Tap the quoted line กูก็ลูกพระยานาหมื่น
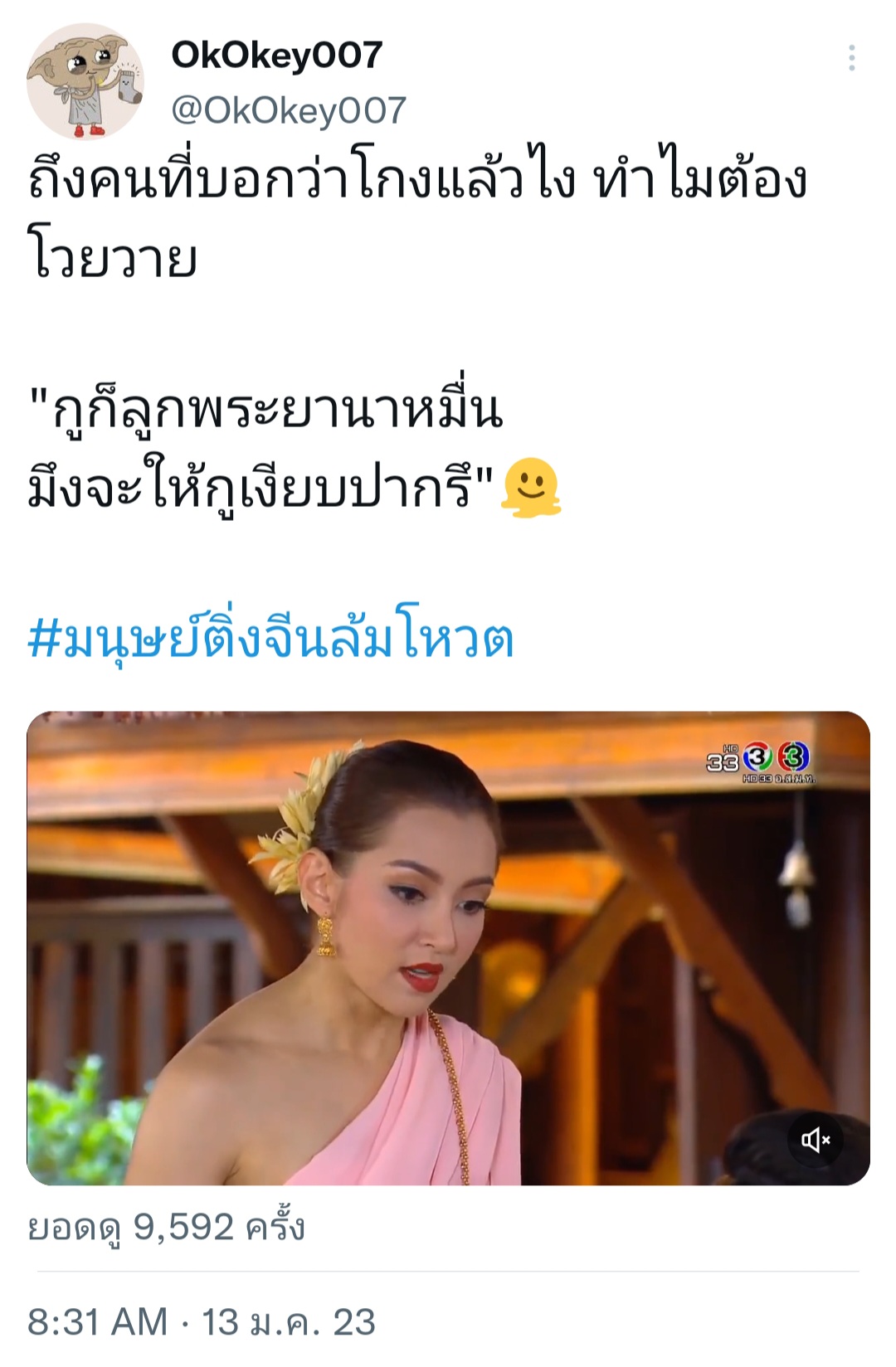The height and width of the screenshot is (1367, 896). point(265,409)
